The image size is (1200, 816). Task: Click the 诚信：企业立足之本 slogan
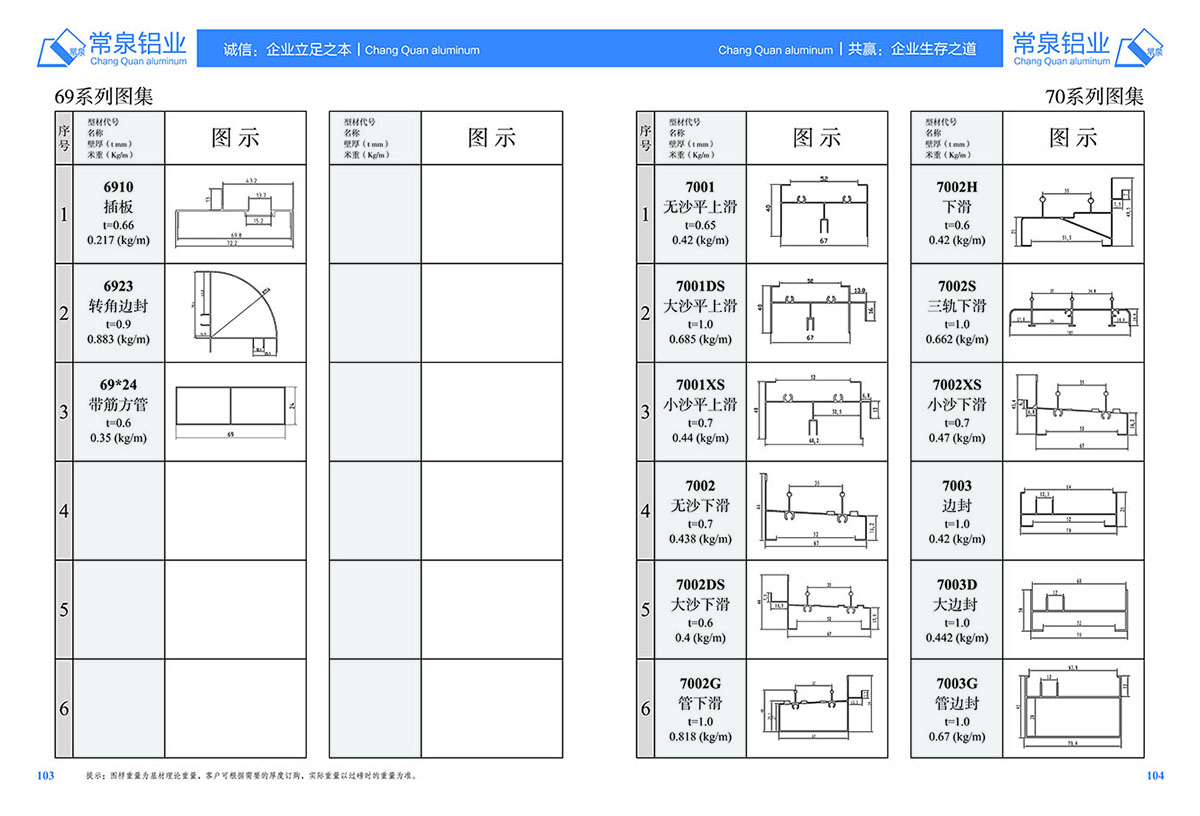288,49
